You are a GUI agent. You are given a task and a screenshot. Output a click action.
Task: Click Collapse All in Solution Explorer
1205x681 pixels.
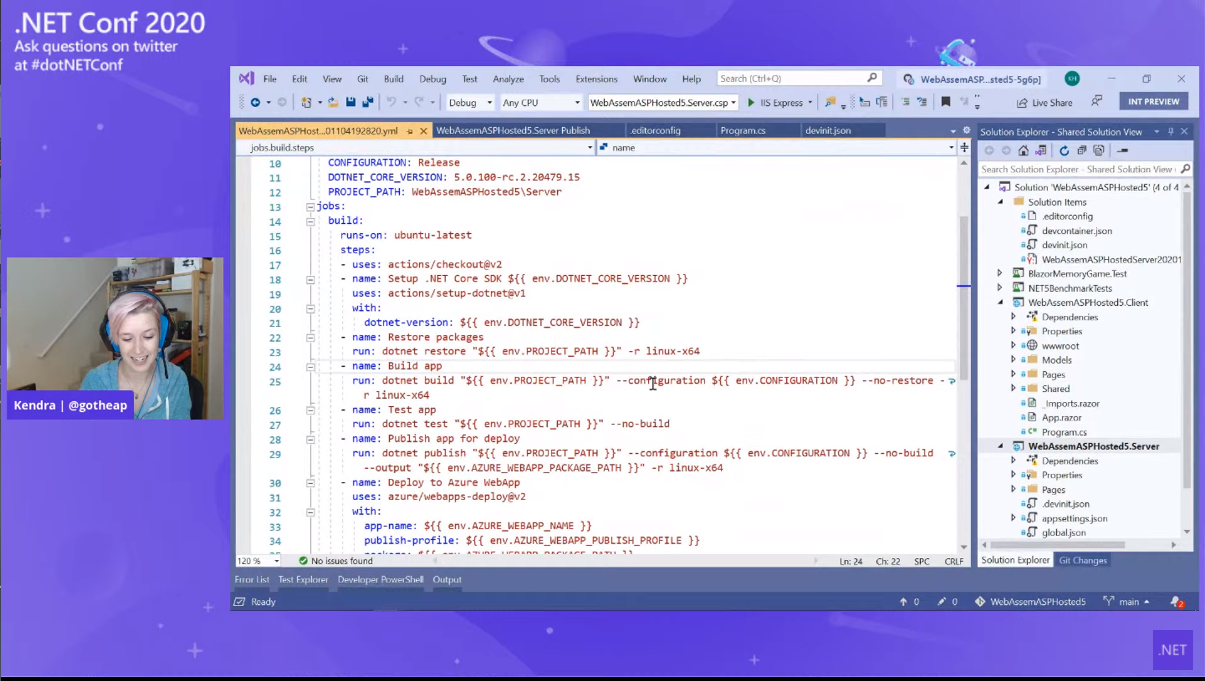pyautogui.click(x=1082, y=150)
